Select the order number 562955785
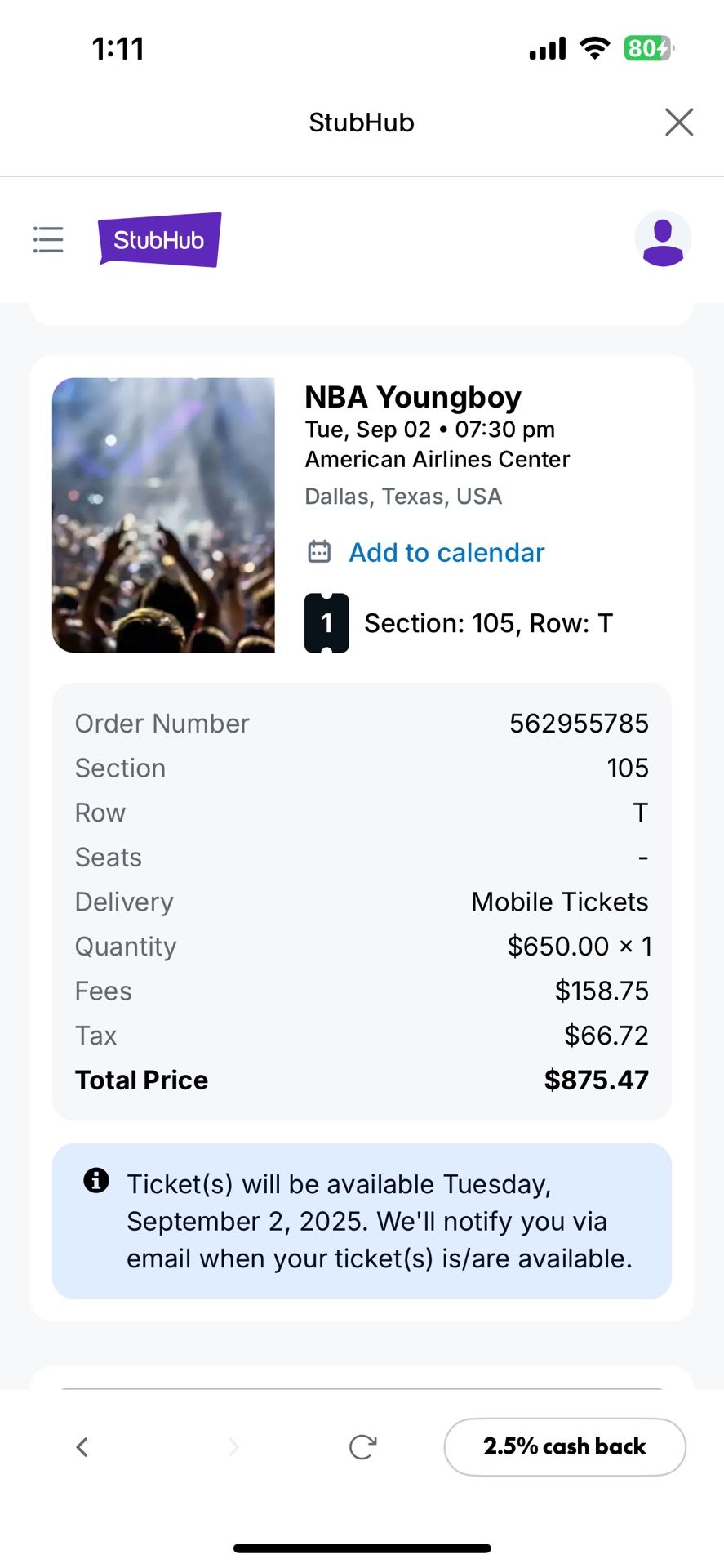Viewport: 724px width, 1568px height. (x=579, y=724)
